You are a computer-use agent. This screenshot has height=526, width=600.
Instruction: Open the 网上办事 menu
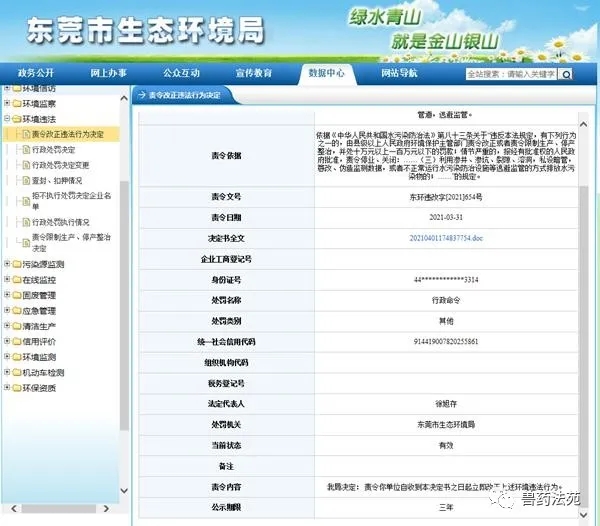(x=108, y=73)
